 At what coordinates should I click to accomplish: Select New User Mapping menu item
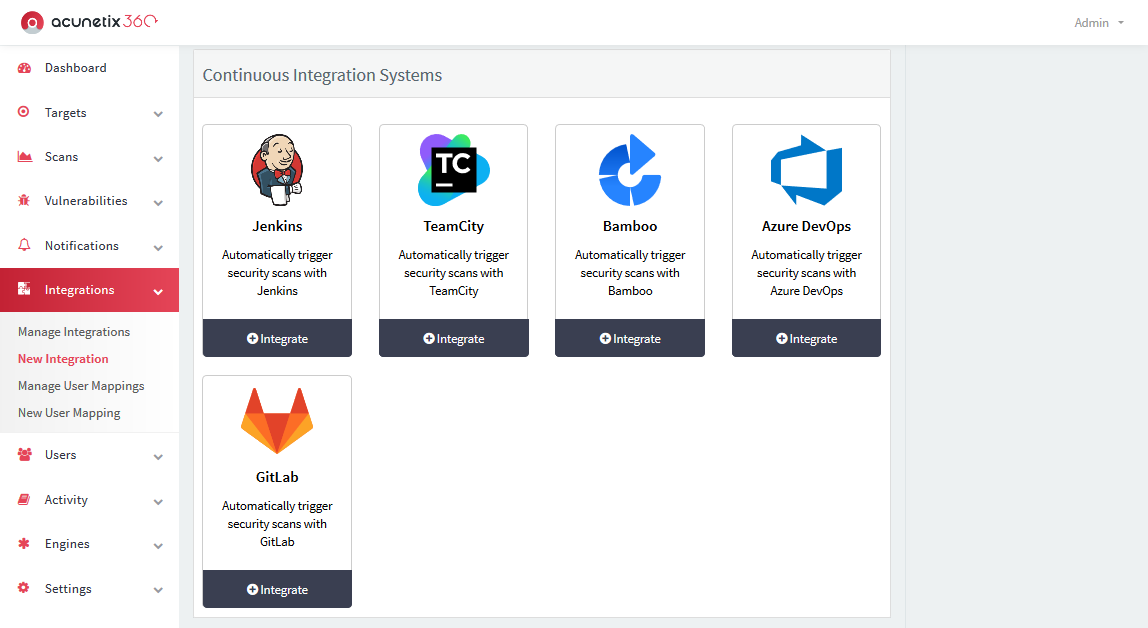(x=69, y=413)
